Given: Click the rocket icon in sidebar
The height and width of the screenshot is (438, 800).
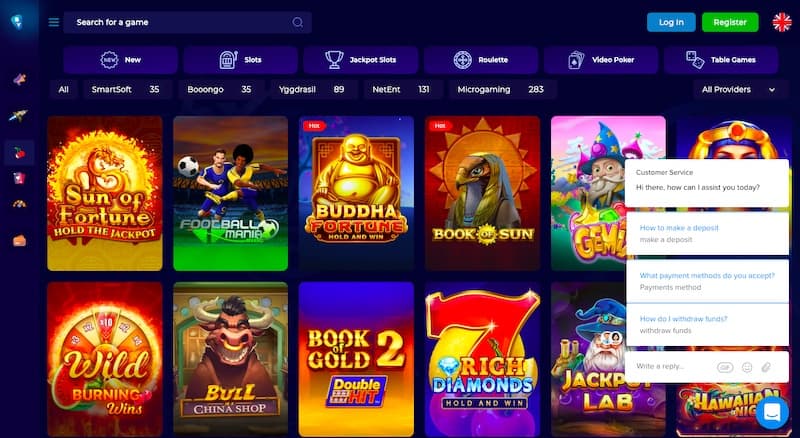Looking at the screenshot, I should click(x=18, y=116).
